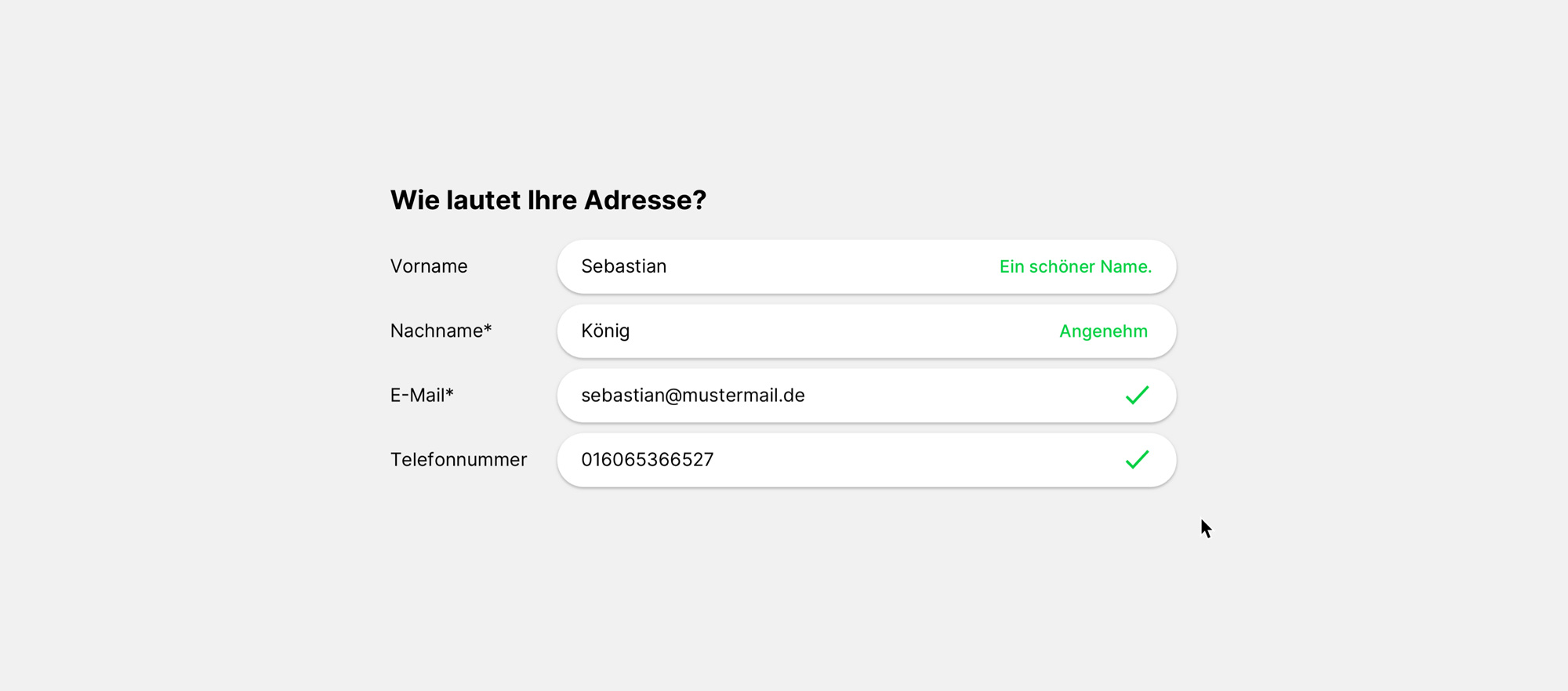Click the required asterisk after E-Mail

(x=450, y=393)
